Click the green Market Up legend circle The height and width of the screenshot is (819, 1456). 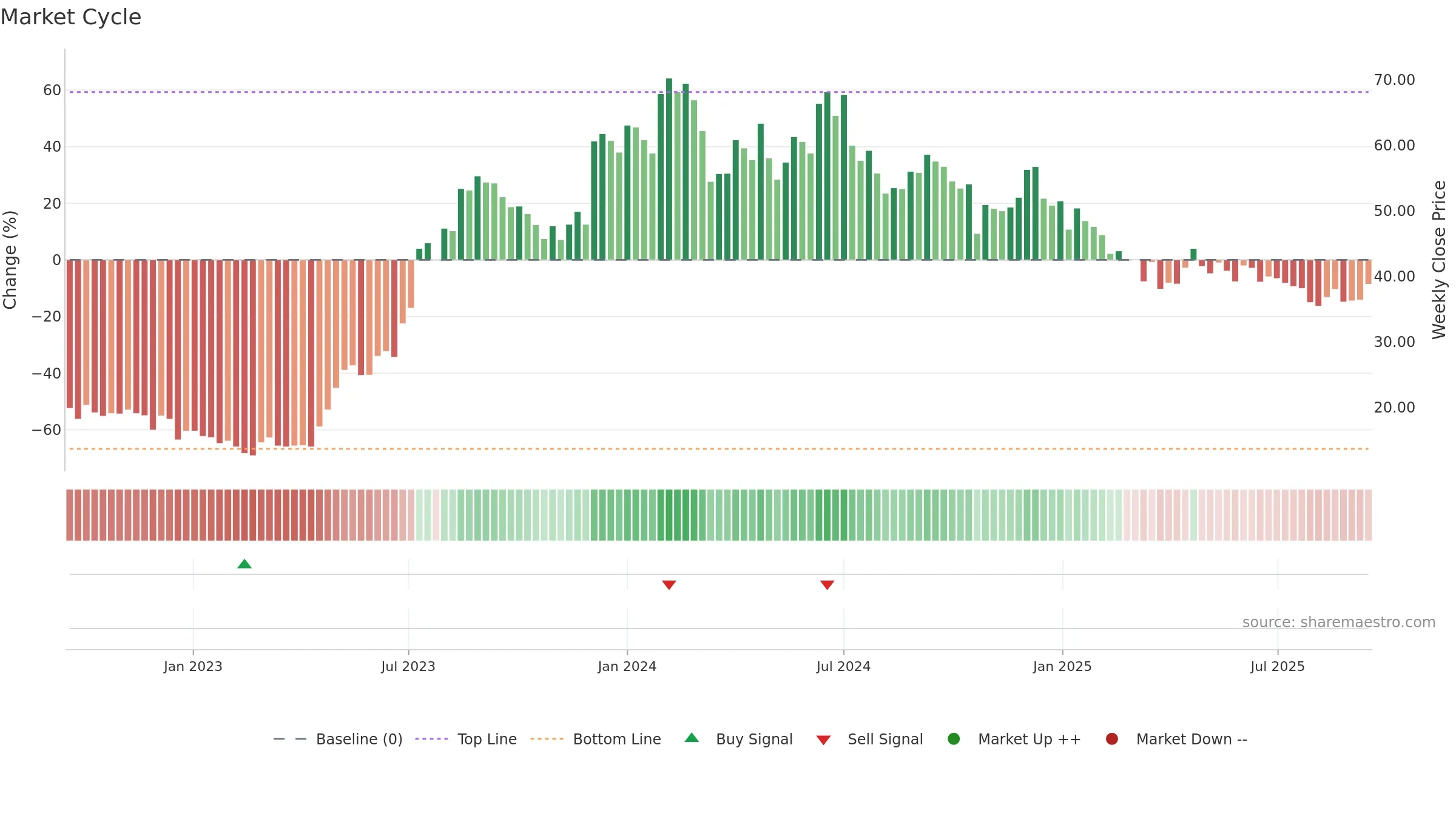pyautogui.click(x=954, y=739)
